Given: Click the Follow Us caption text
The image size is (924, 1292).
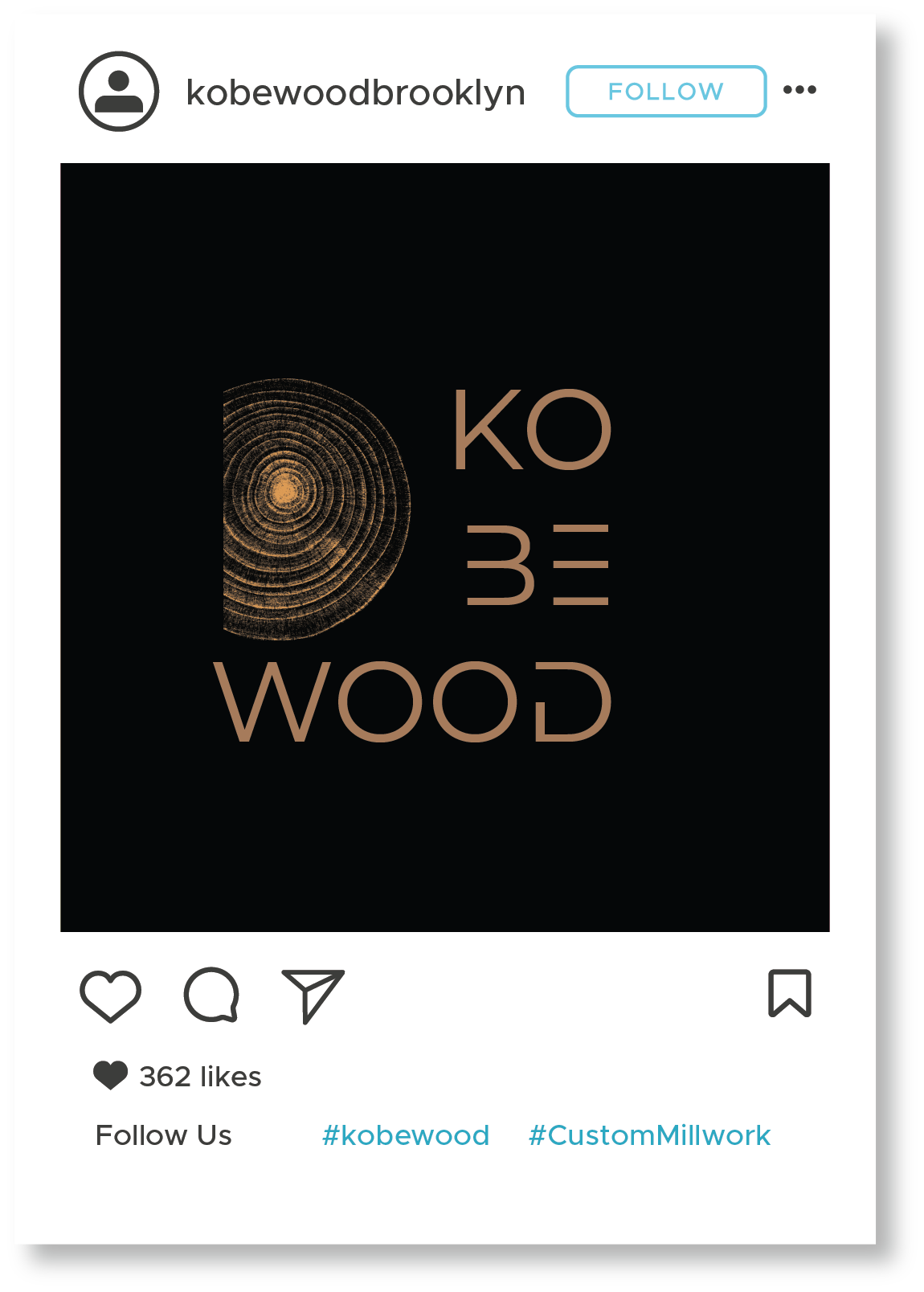Looking at the screenshot, I should coord(163,1135).
